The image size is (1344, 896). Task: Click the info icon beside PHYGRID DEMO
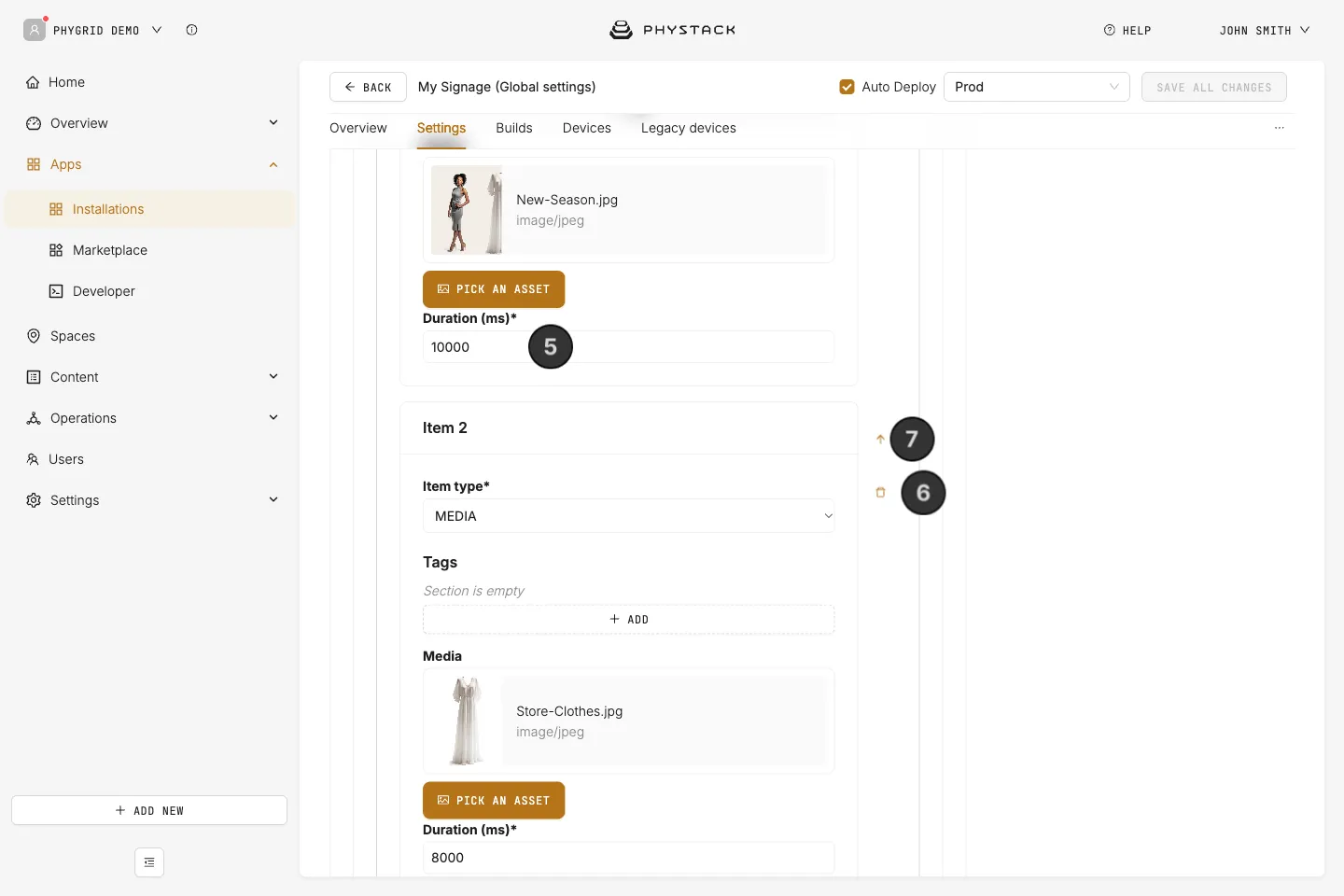click(191, 30)
